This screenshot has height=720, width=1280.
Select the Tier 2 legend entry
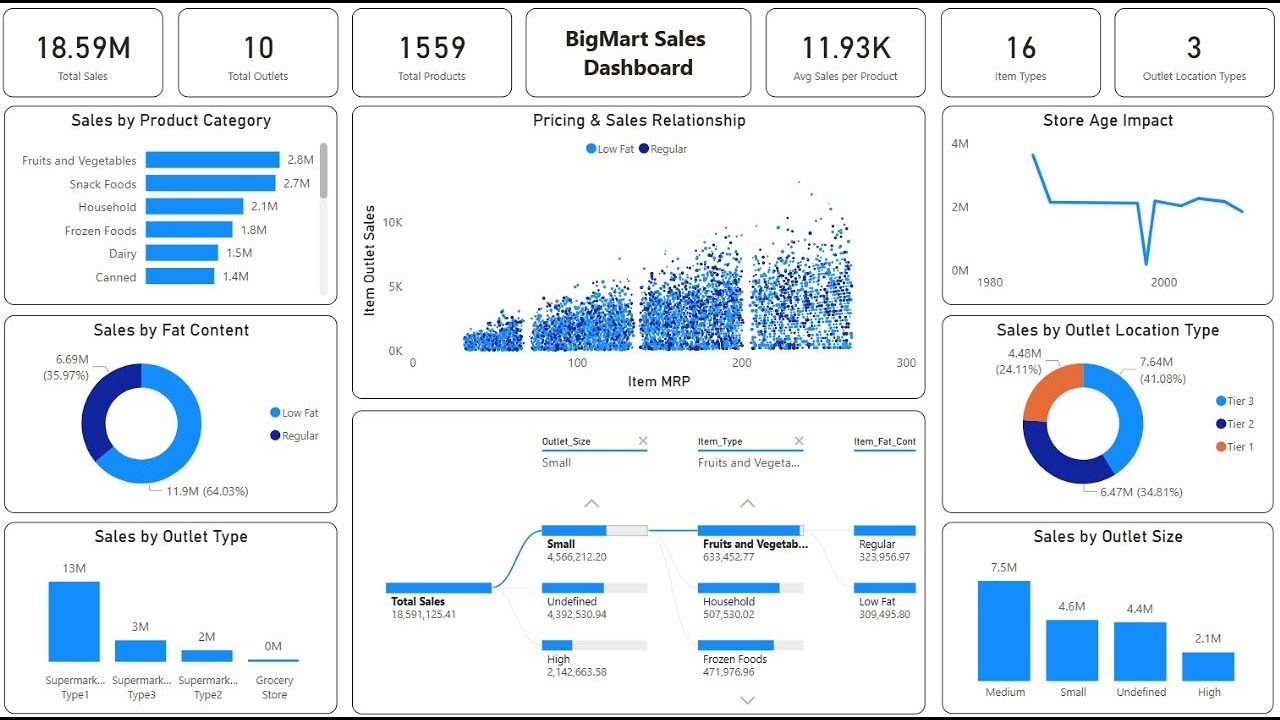coord(1235,424)
